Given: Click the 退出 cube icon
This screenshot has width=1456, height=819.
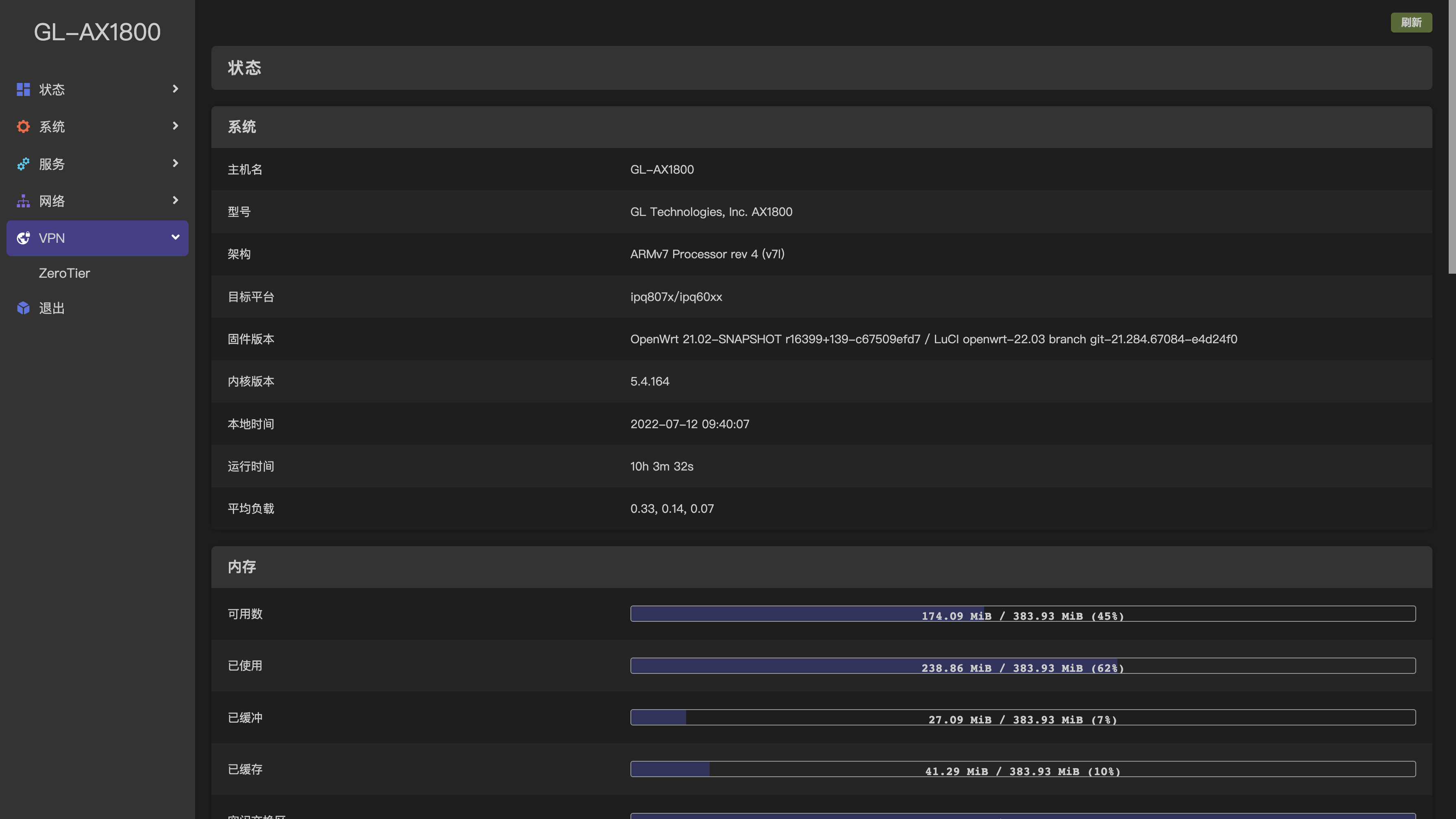Looking at the screenshot, I should click(23, 308).
